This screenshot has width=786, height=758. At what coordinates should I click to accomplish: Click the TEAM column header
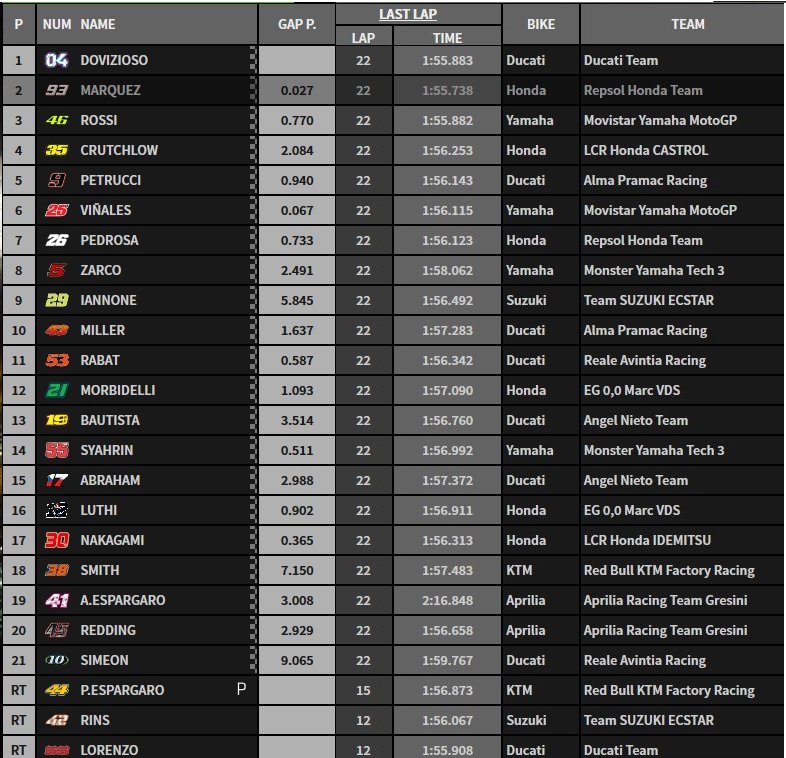tap(687, 23)
